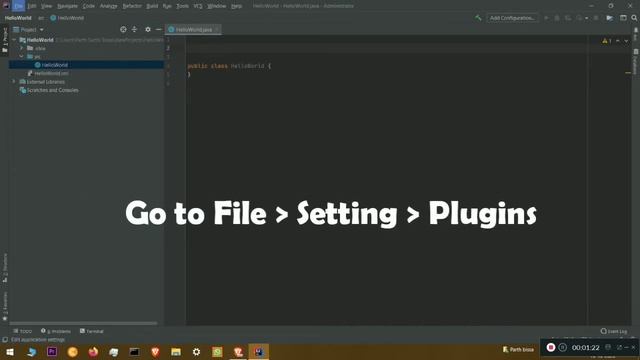
Task: Click the Project panel horizontal scrollbar
Action: (x=83, y=323)
